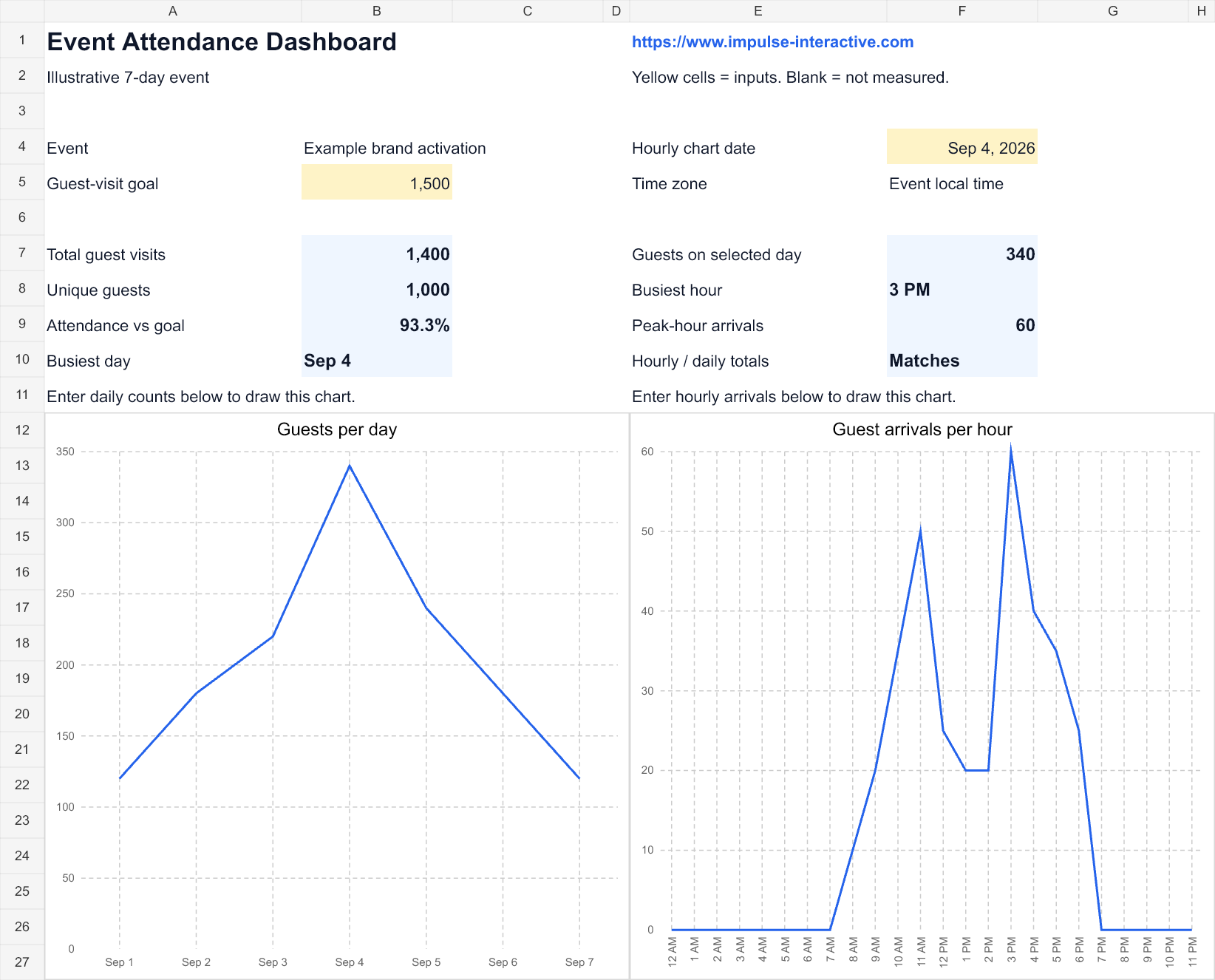Click the Guests per day chart title
The image size is (1215, 980).
click(x=337, y=429)
